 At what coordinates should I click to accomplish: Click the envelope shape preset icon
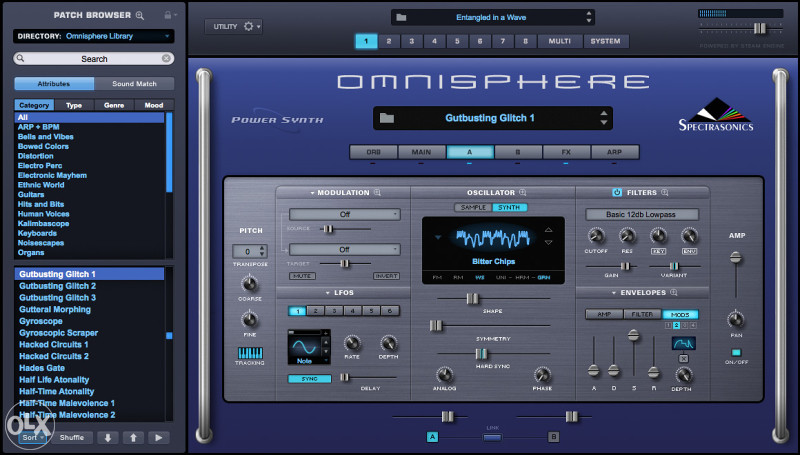point(684,343)
